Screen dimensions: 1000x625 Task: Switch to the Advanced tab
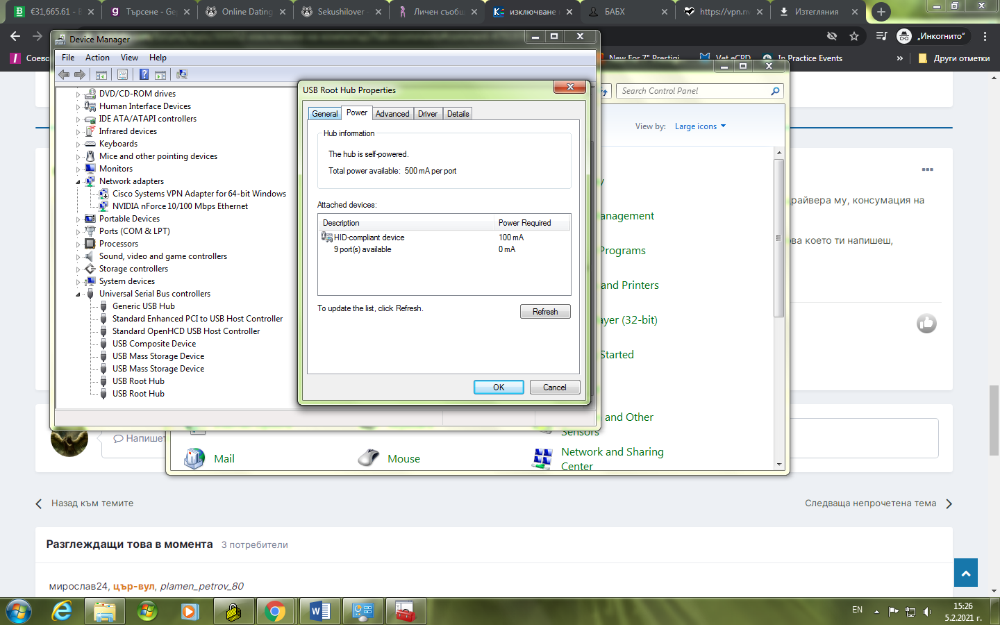pyautogui.click(x=392, y=114)
